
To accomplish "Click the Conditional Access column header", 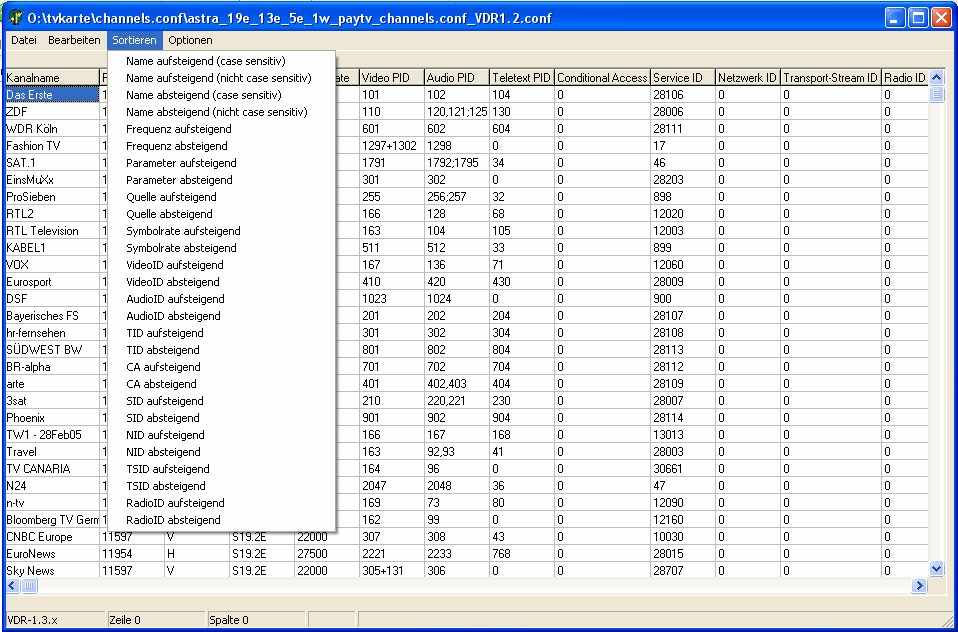I will (602, 78).
